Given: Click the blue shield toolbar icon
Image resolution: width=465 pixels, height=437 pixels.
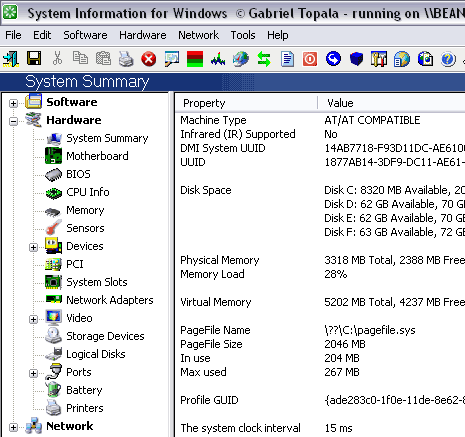Looking at the screenshot, I should (x=356, y=59).
